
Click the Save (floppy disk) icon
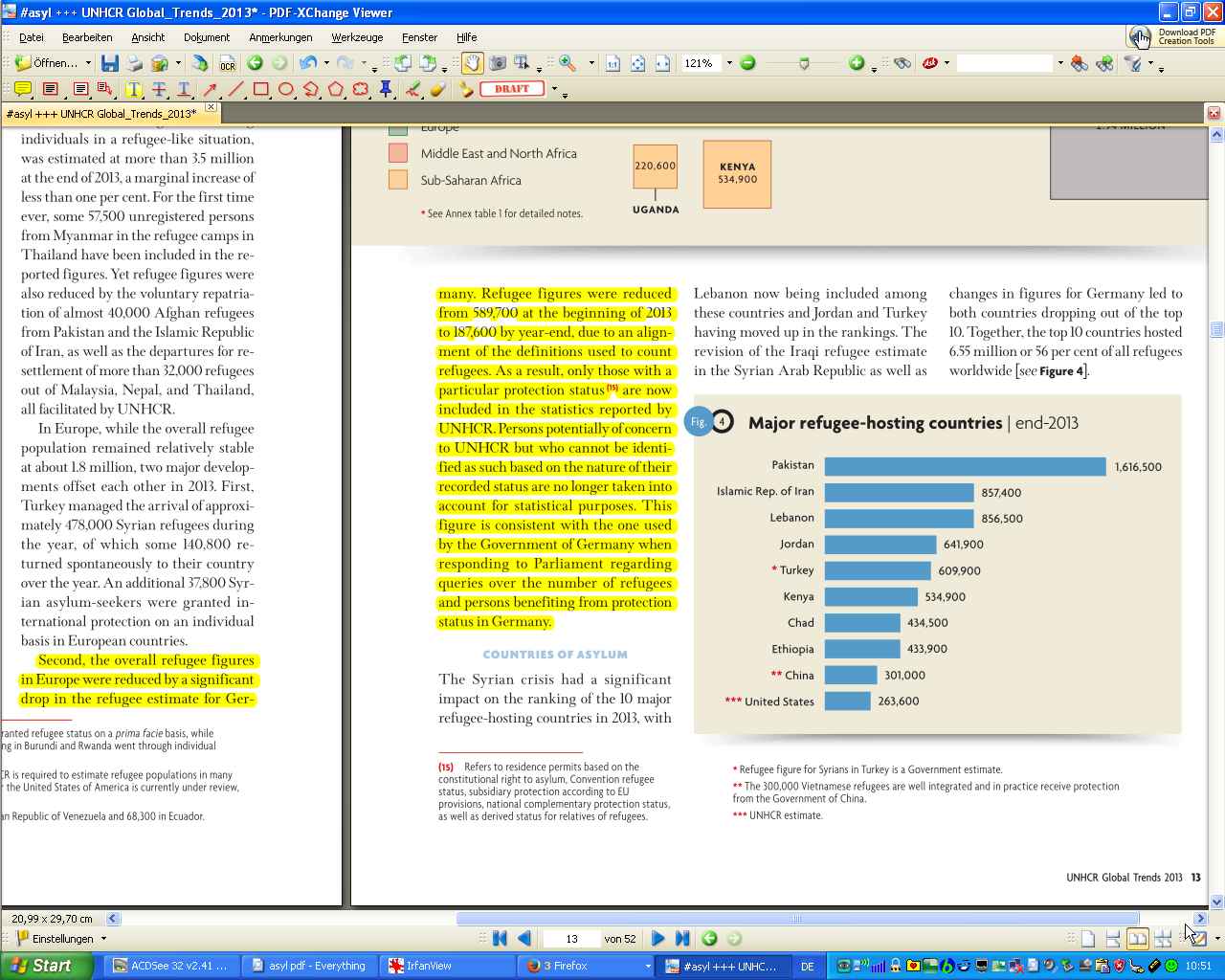tap(110, 63)
